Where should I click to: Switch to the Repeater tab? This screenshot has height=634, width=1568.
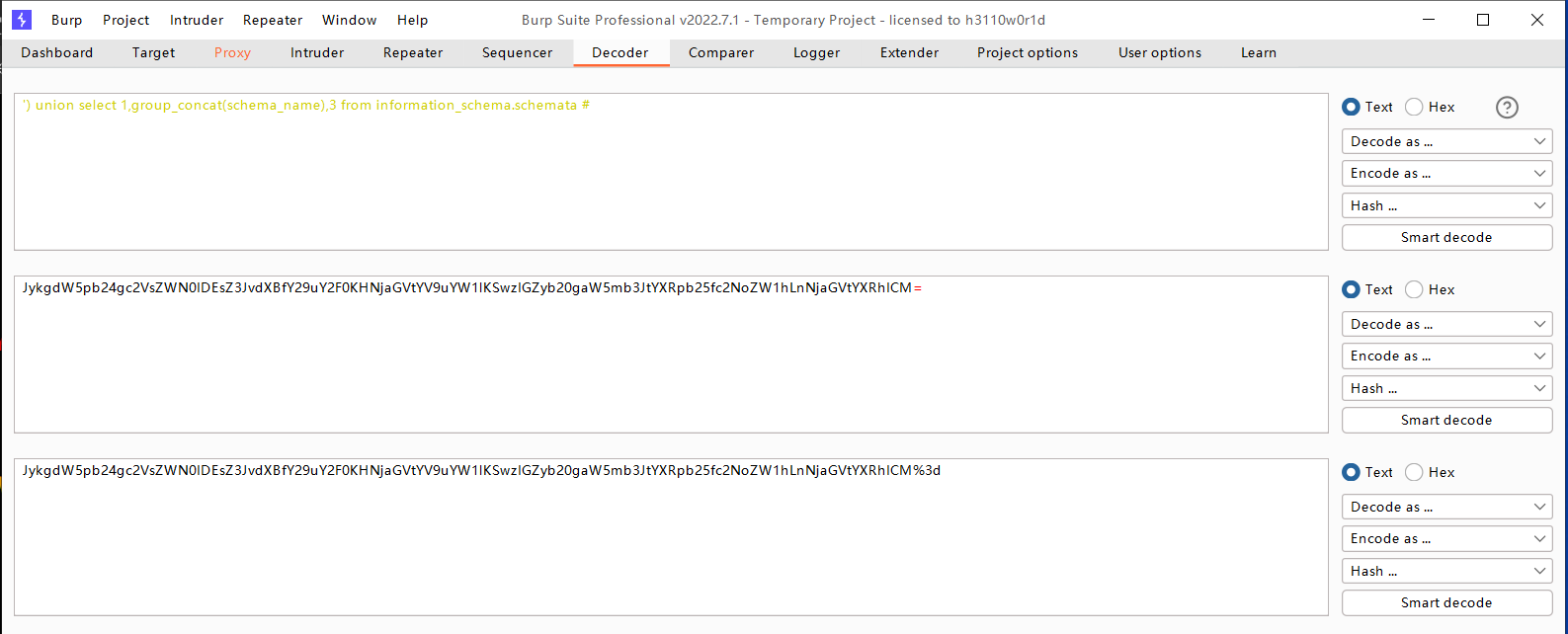[x=413, y=52]
